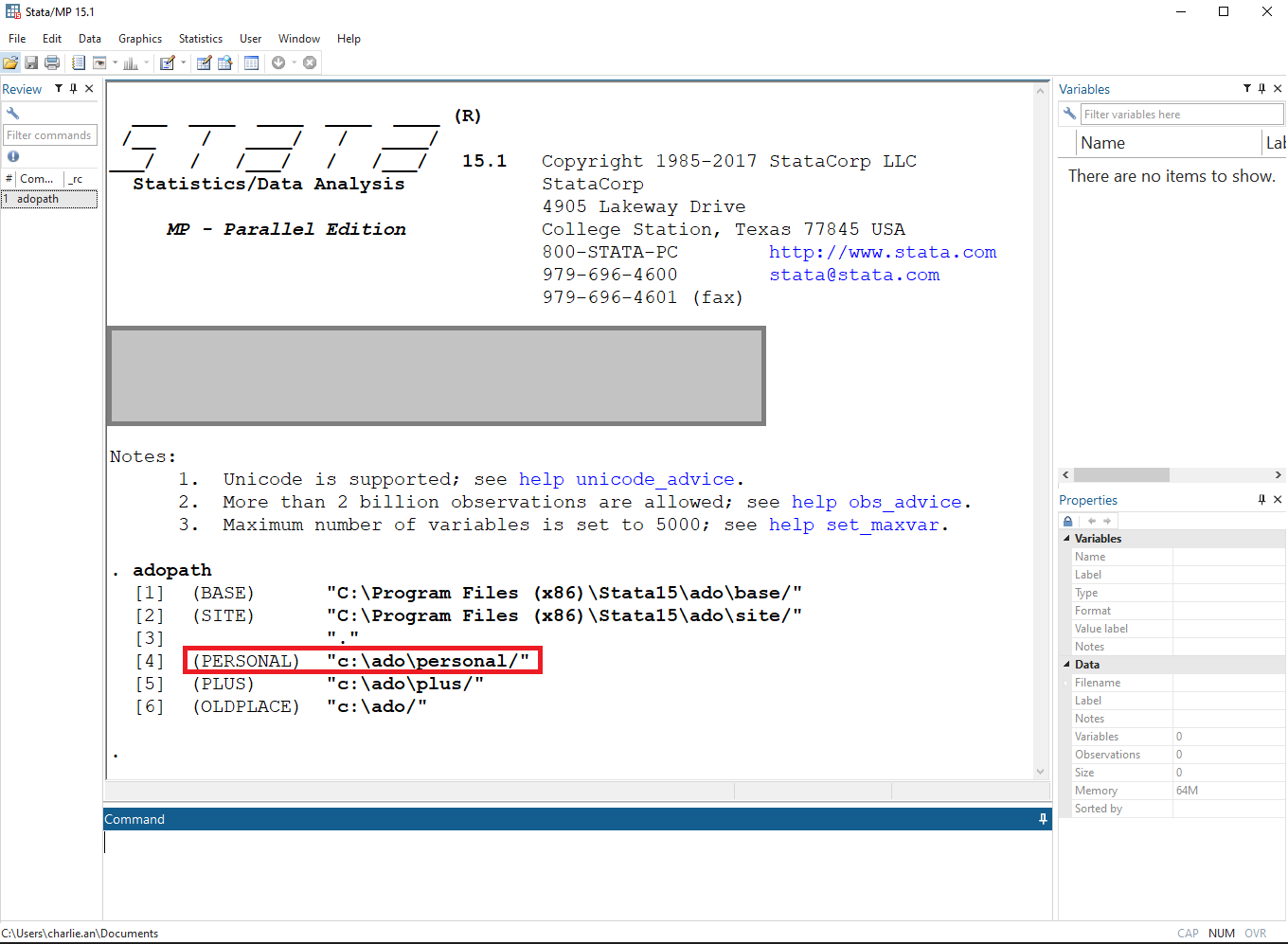Open the help set_maxvar link
The image size is (1288, 944).
pyautogui.click(x=853, y=525)
